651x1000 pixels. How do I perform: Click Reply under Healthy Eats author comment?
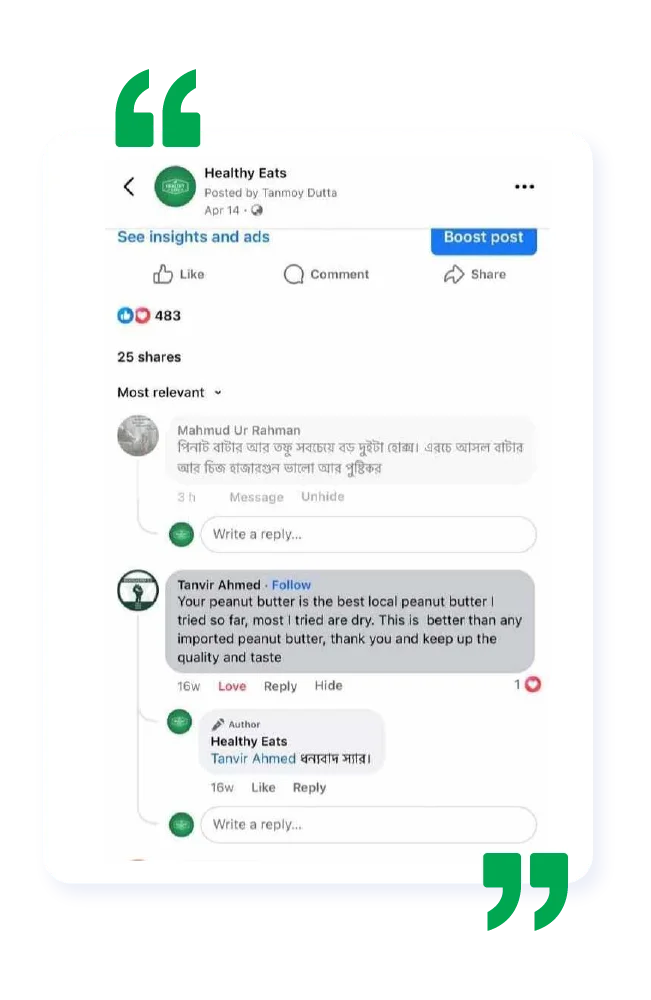pos(309,788)
